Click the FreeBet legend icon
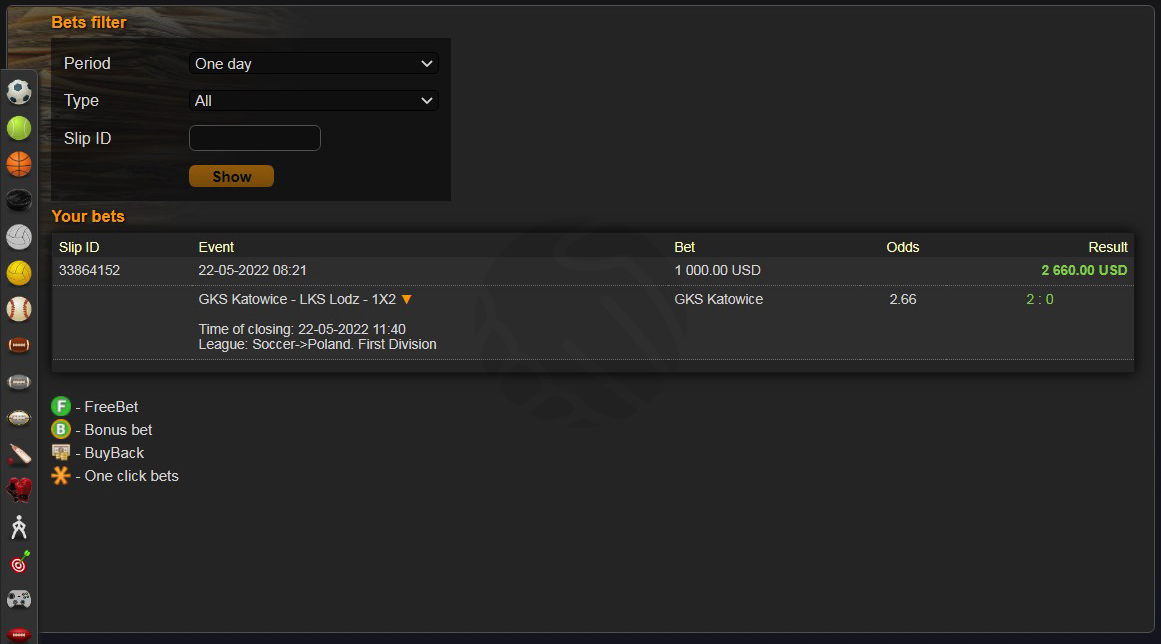This screenshot has width=1161, height=644. 61,406
